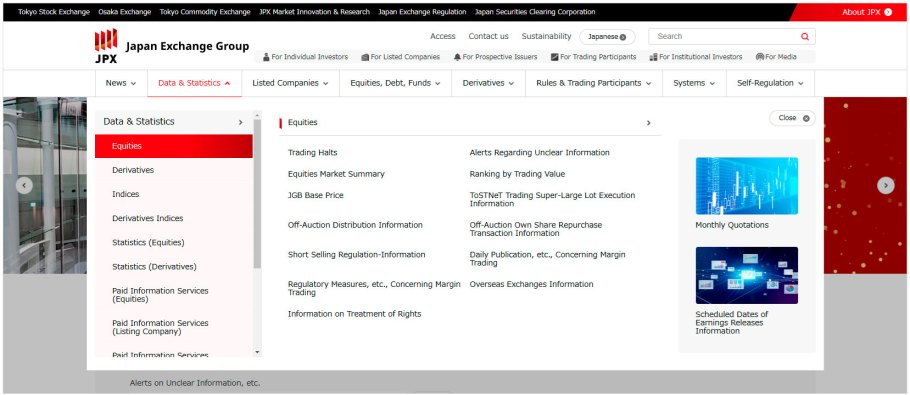The image size is (910, 395).
Task: Select Derivatives in the left sidebar
Action: point(174,170)
